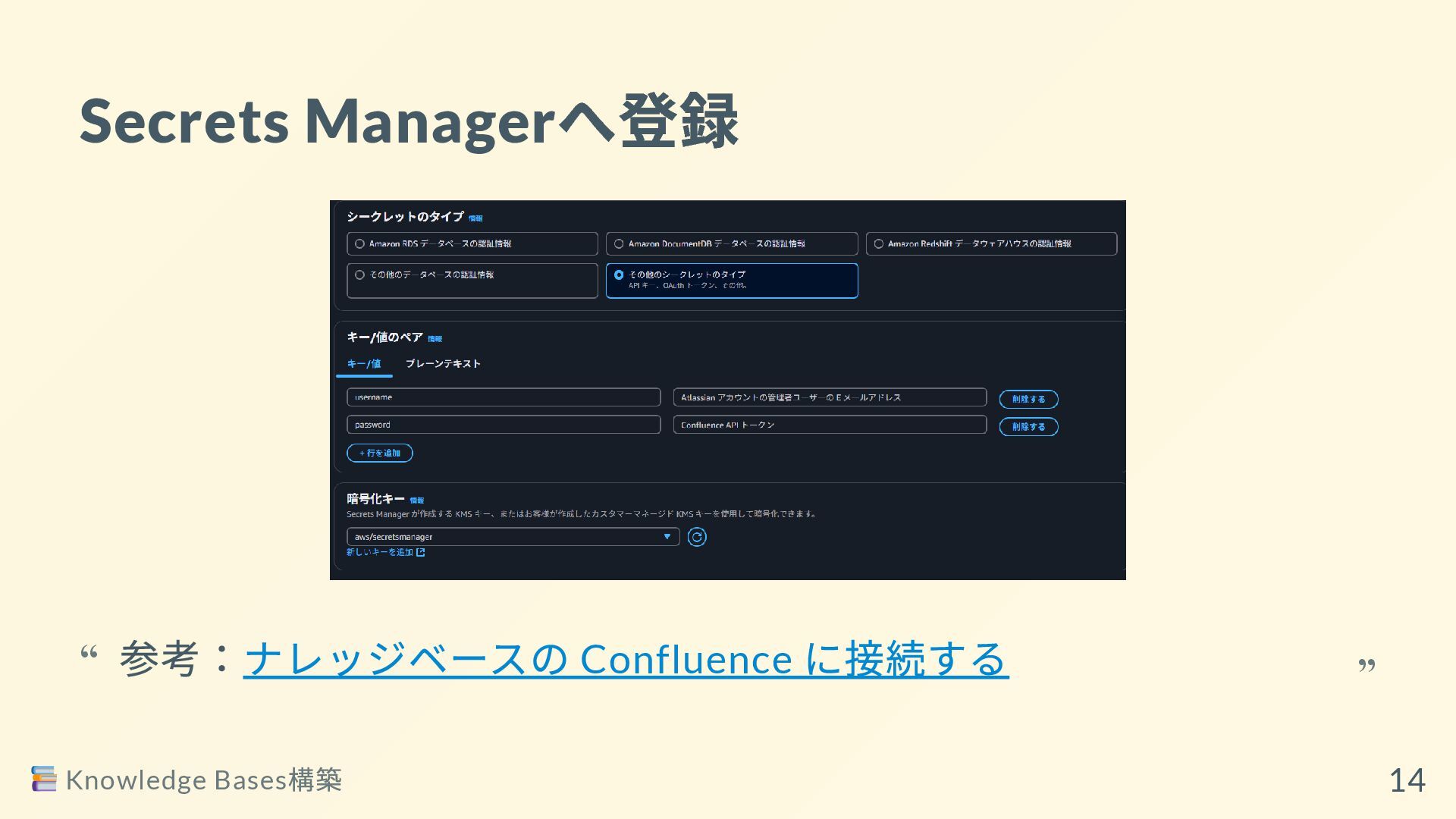The height and width of the screenshot is (819, 1456).
Task: Click the refresh icon beside encryption key dropdown
Action: [696, 537]
